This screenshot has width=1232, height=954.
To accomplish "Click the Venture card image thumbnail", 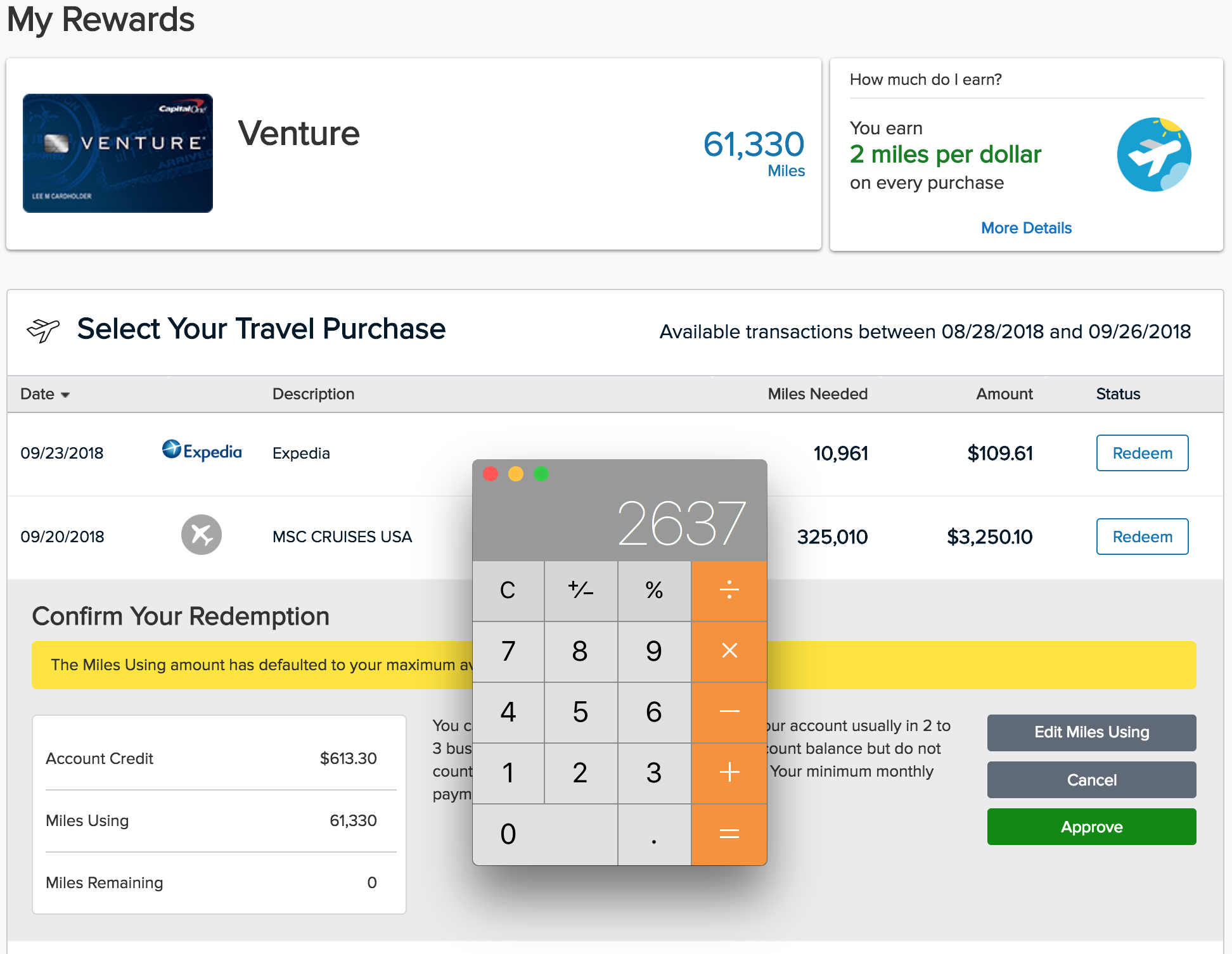I will click(117, 153).
